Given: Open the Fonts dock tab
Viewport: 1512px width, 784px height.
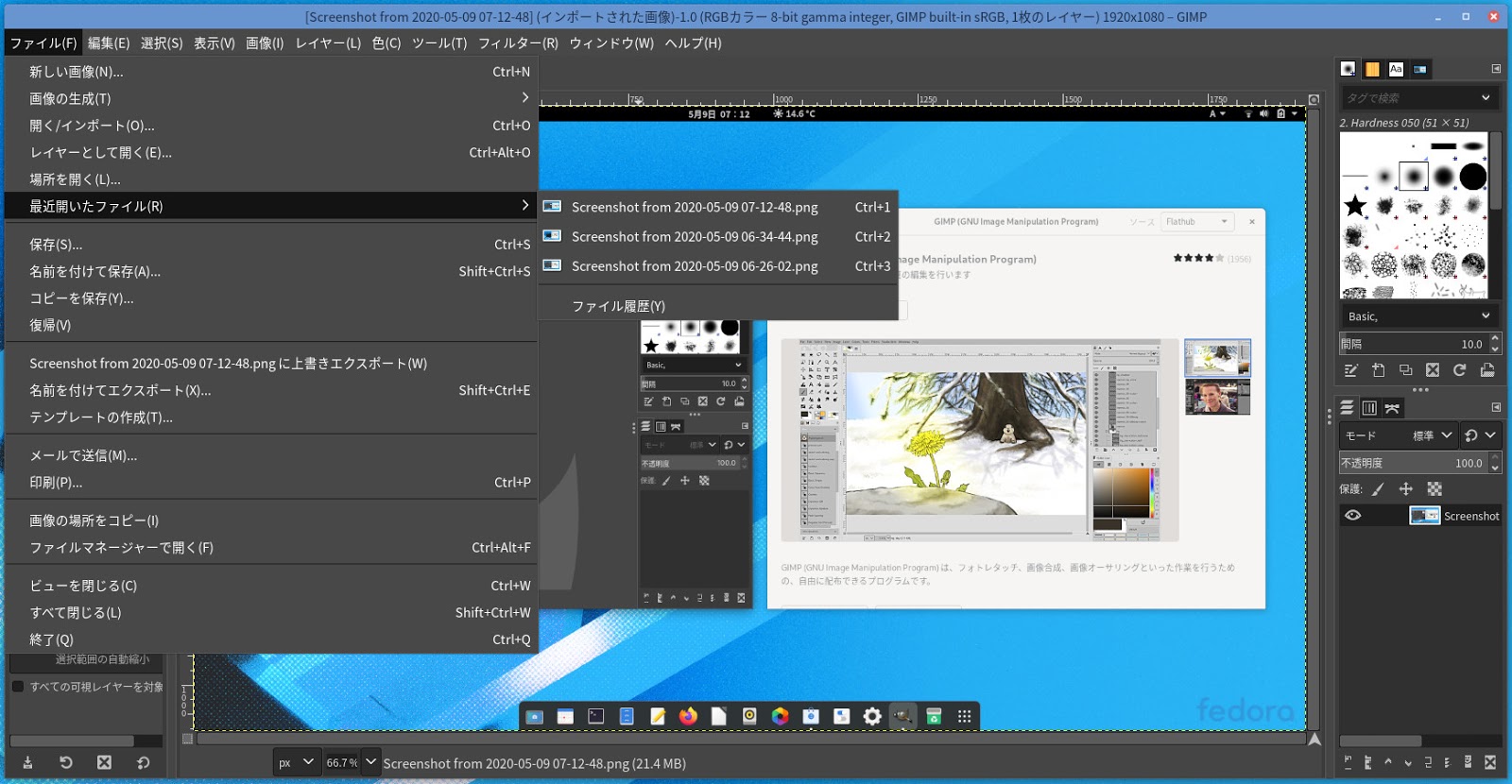Looking at the screenshot, I should [x=1396, y=69].
